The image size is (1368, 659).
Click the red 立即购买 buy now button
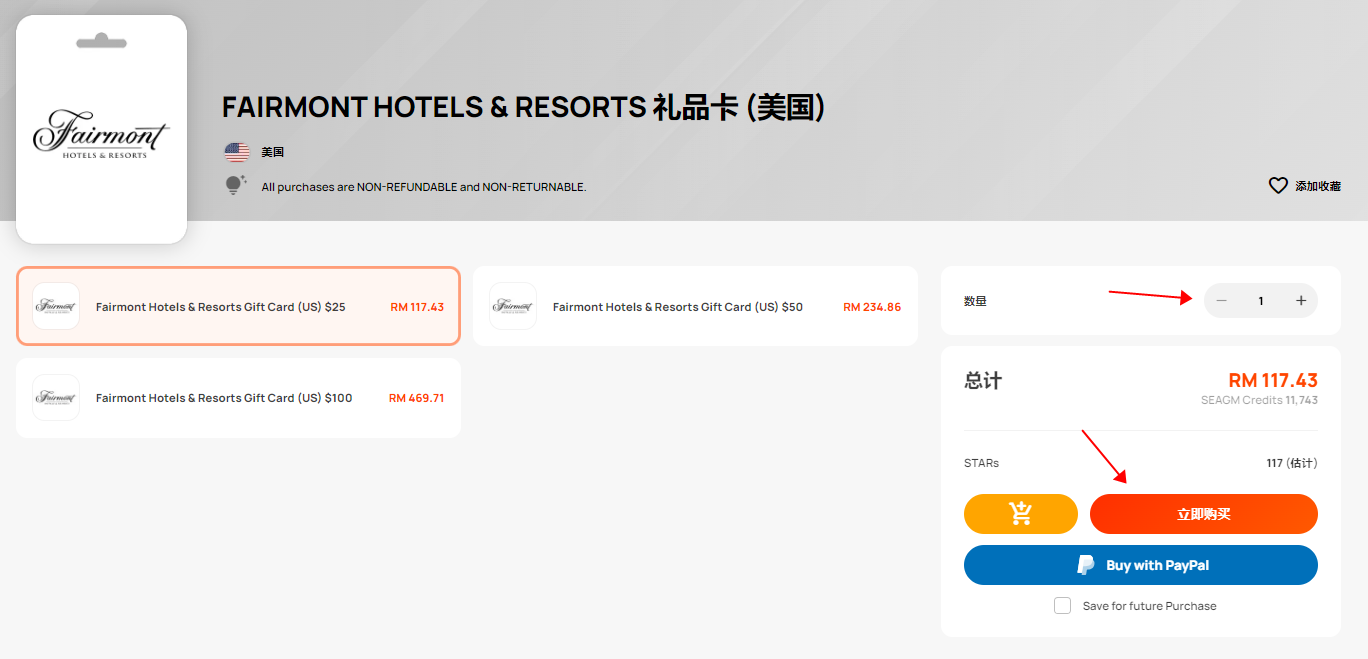1204,514
